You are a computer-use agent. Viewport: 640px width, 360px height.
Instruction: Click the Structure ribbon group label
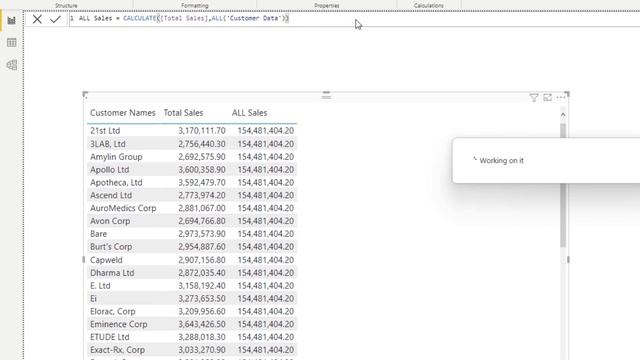click(x=66, y=6)
